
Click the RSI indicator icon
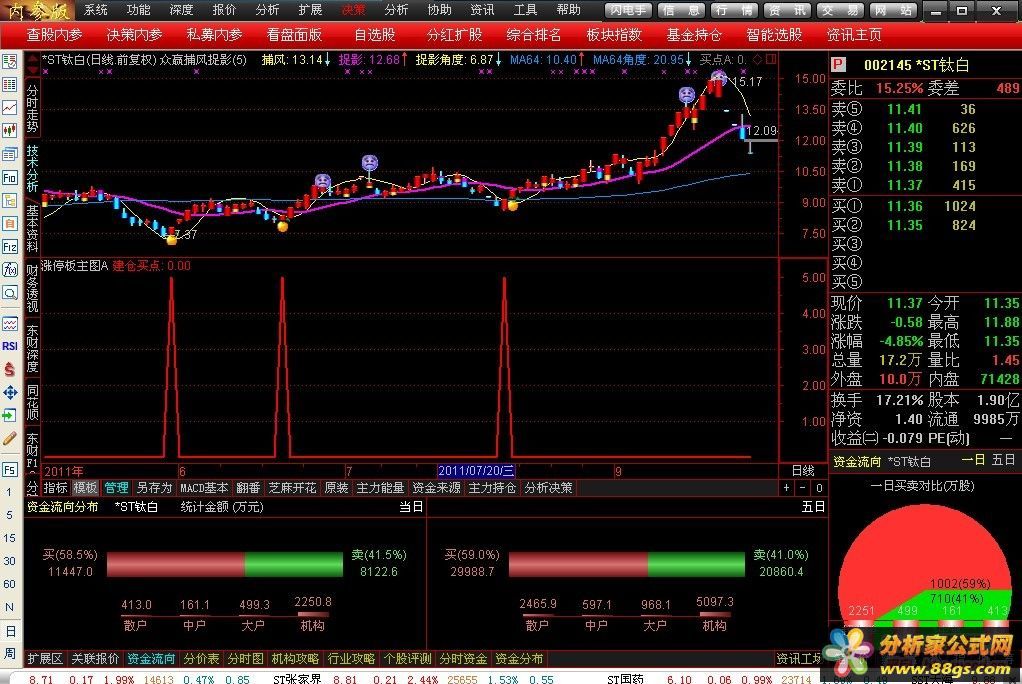[10, 346]
